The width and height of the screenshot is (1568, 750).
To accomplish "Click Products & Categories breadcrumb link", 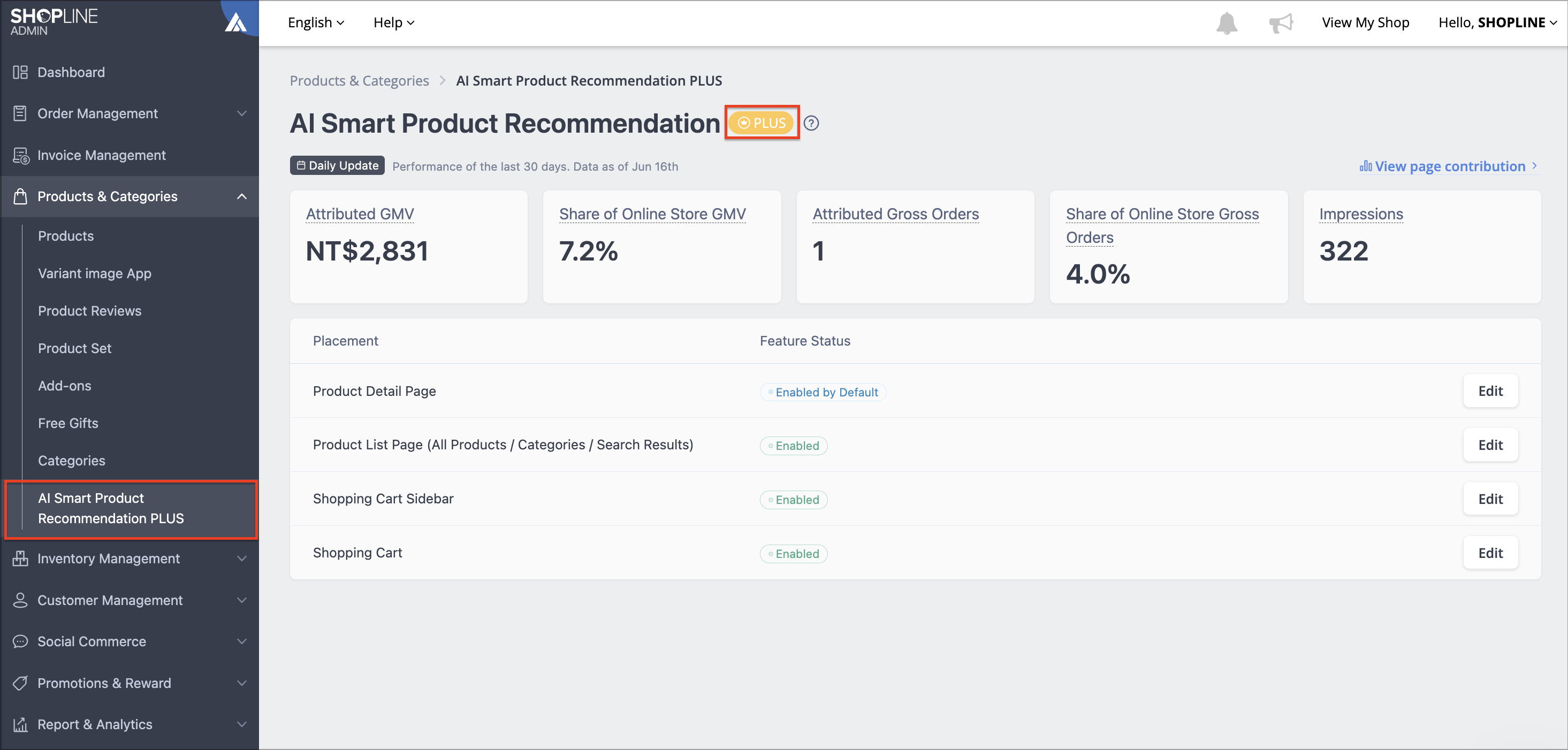I will click(359, 81).
